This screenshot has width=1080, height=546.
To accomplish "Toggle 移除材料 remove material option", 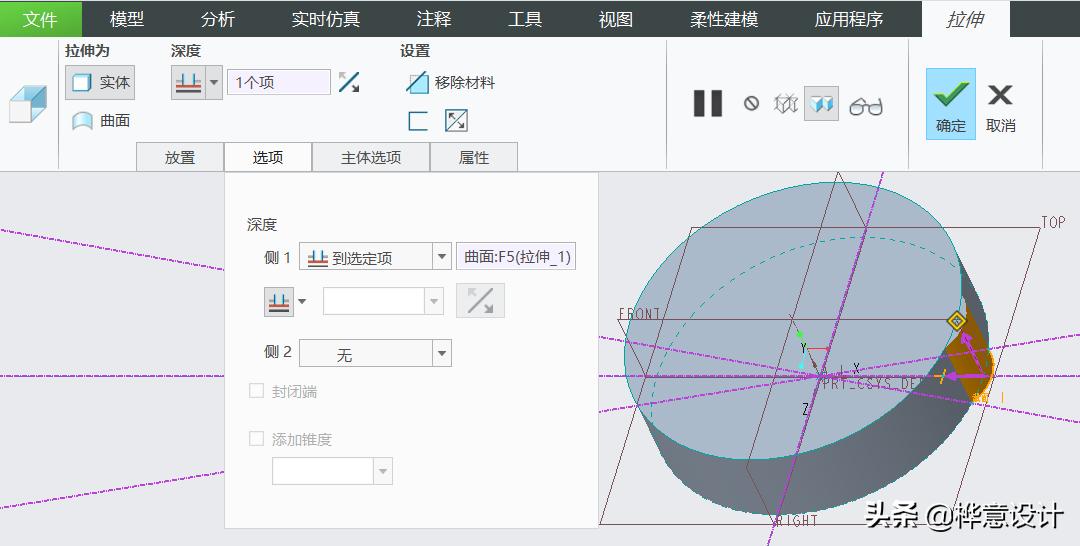I will pos(450,83).
